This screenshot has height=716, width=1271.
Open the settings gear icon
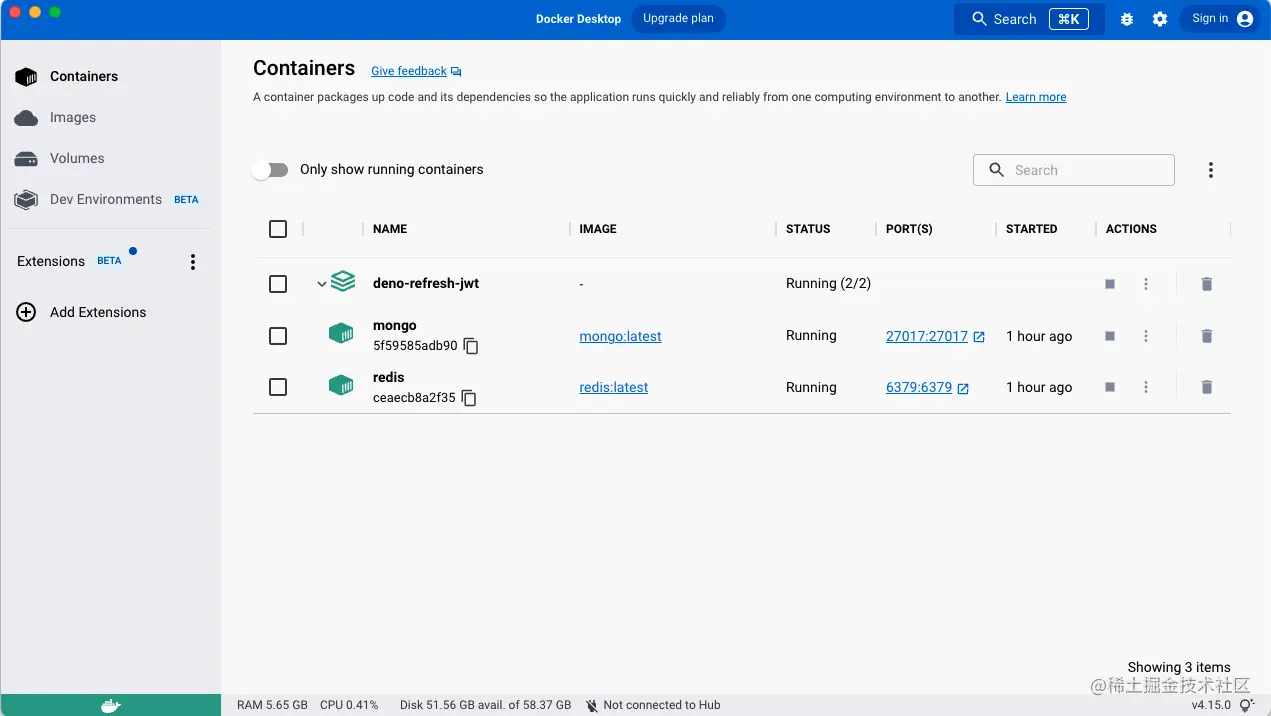[1160, 19]
